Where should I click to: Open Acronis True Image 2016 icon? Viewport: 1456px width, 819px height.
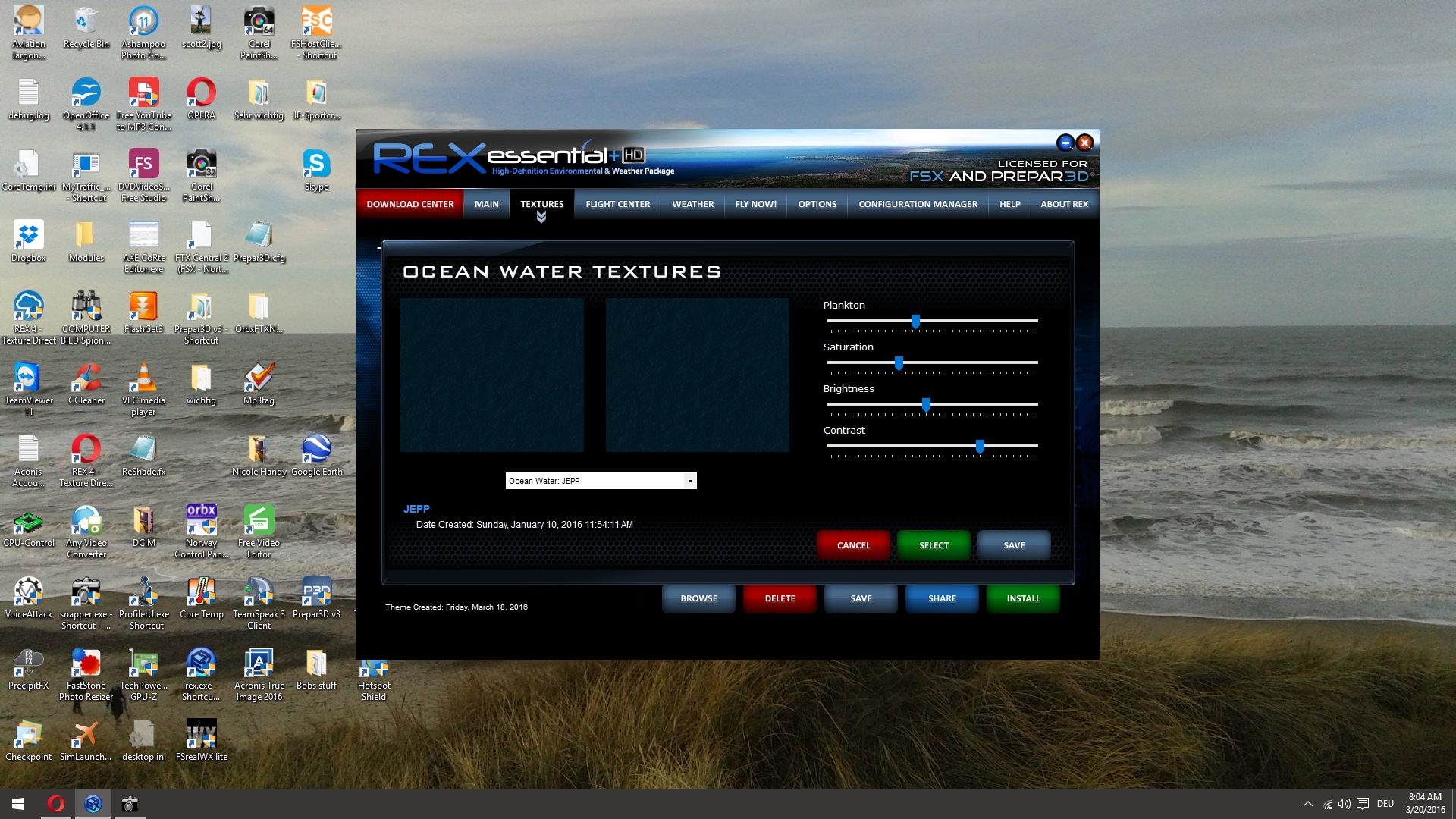(259, 674)
